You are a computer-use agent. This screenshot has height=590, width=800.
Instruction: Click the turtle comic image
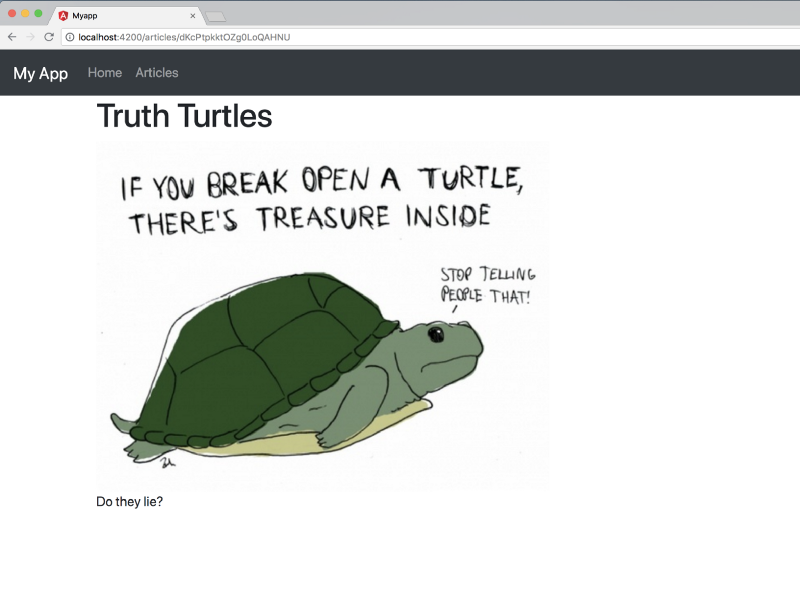(x=323, y=315)
